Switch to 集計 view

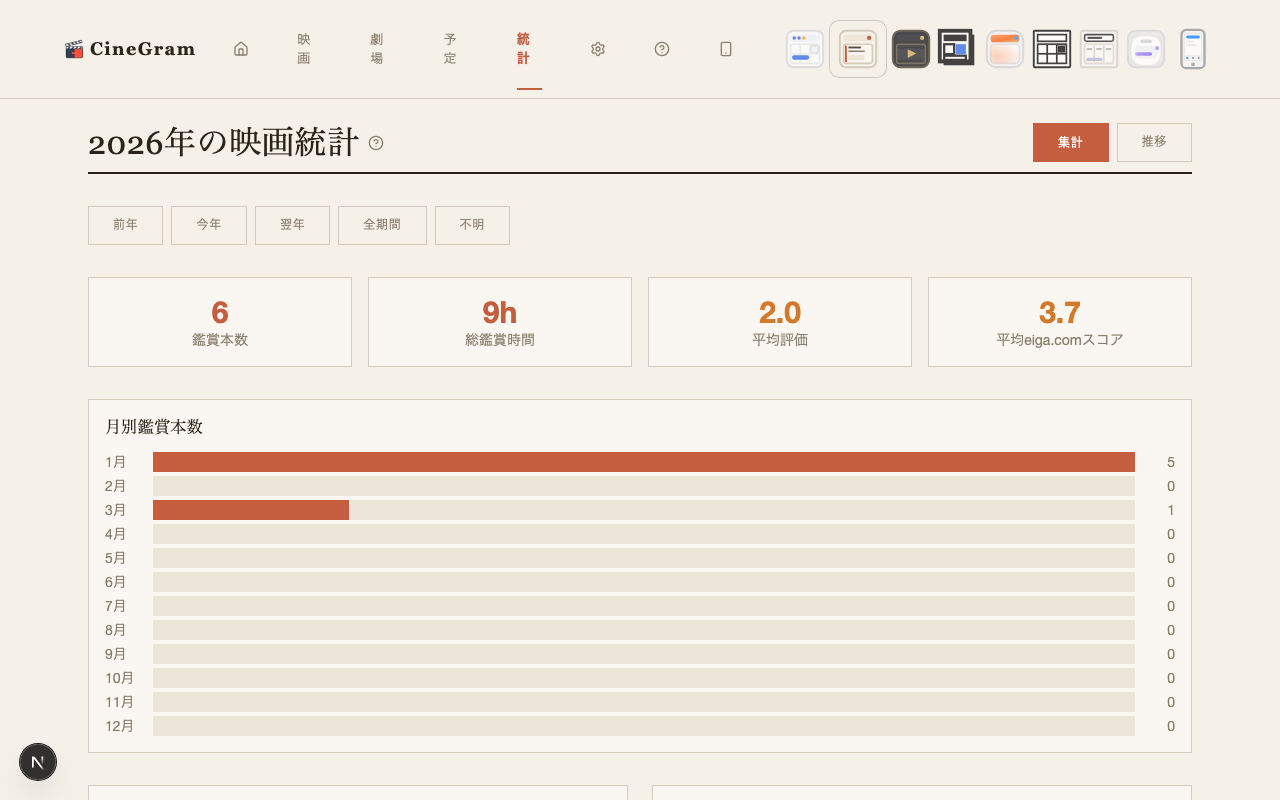(1070, 142)
